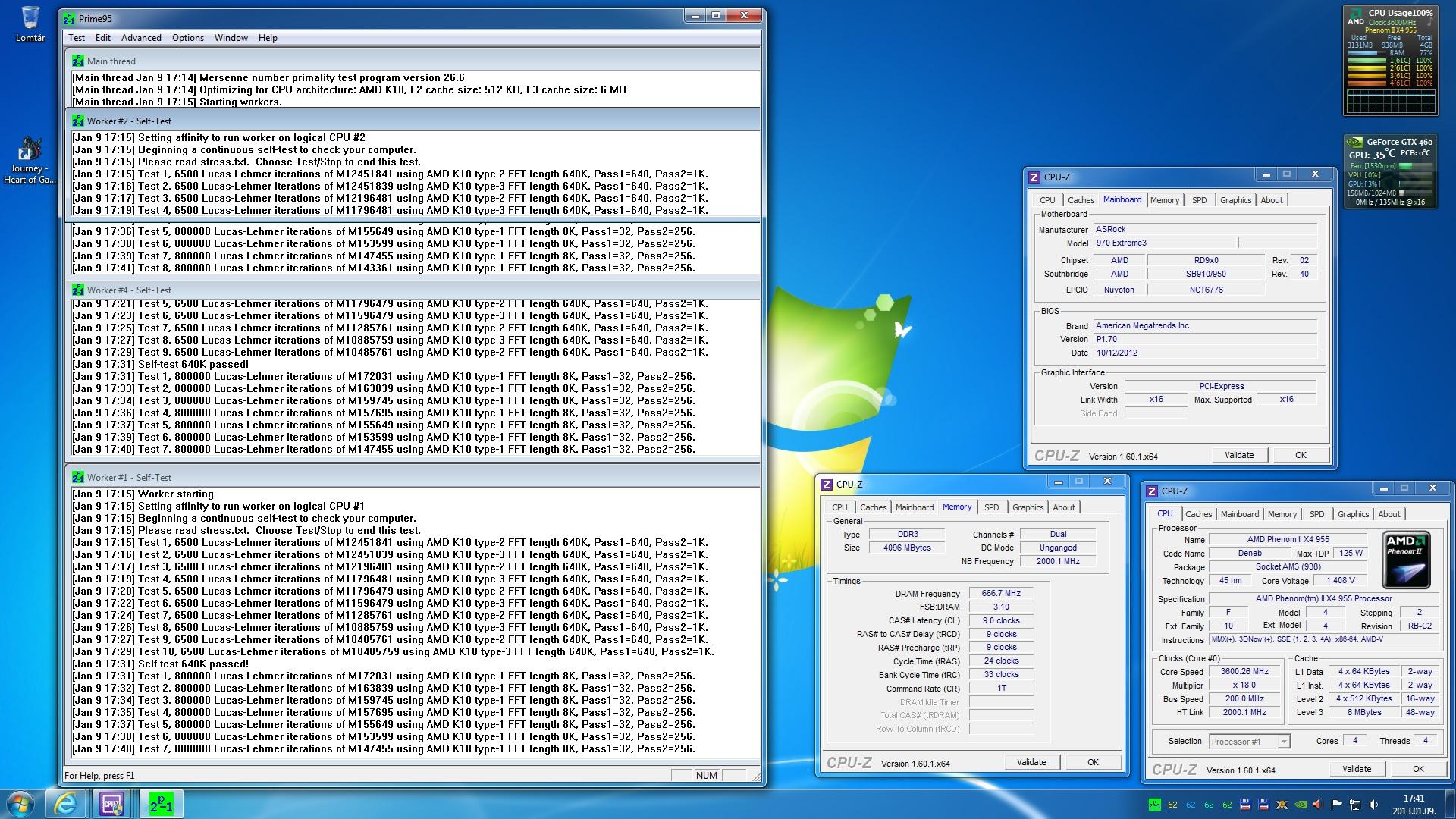Click the 970 Extreme3 model field

pyautogui.click(x=1163, y=243)
